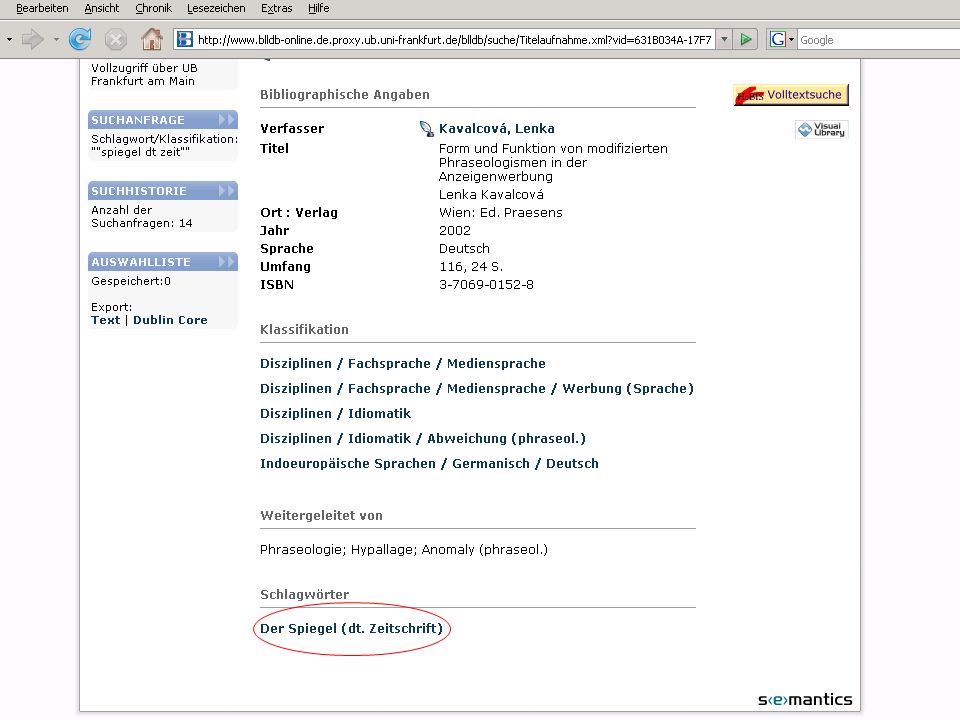960x720 pixels.
Task: Open the Google search engine selector
Action: (782, 40)
